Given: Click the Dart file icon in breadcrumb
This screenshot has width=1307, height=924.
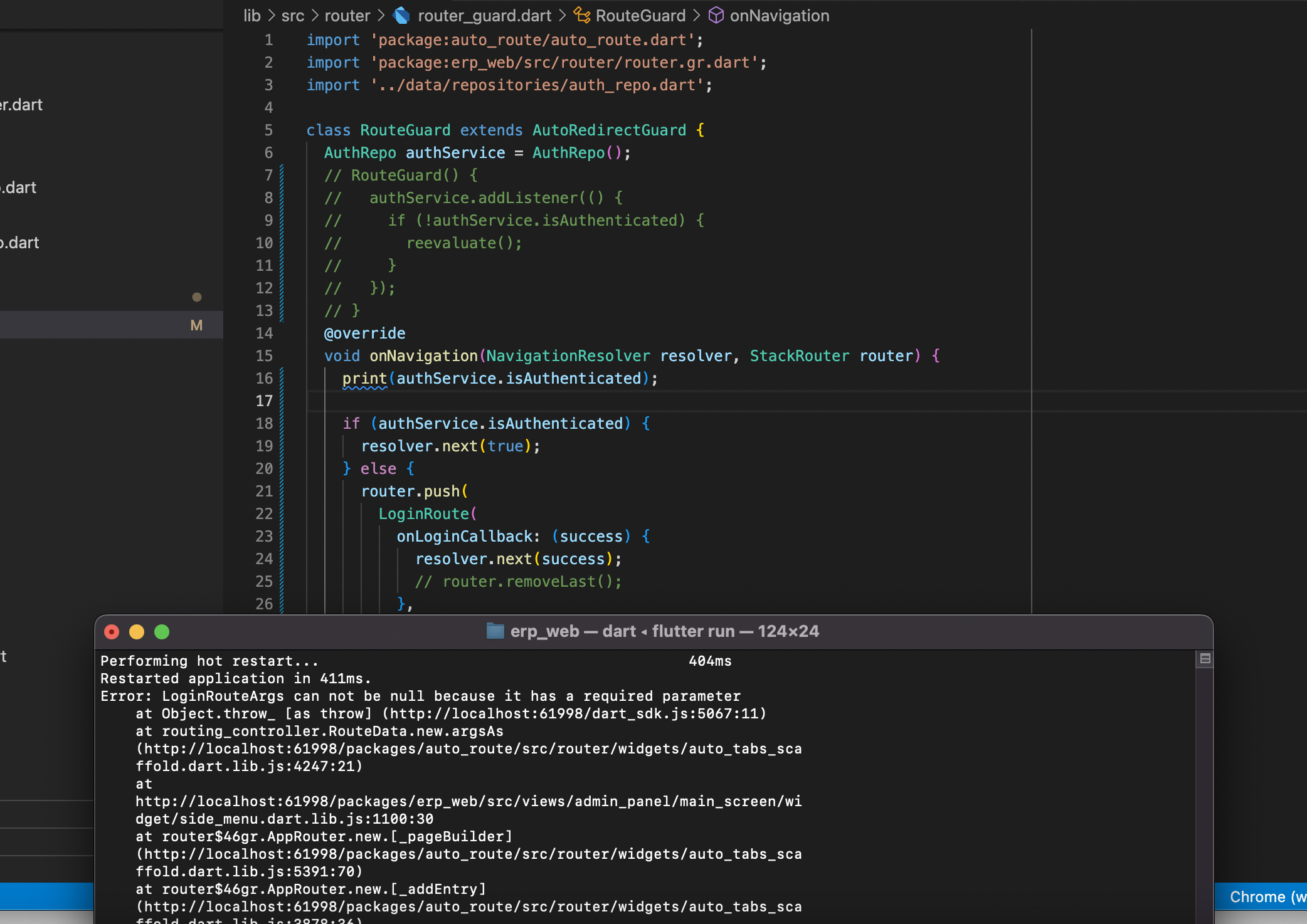Looking at the screenshot, I should coord(401,16).
